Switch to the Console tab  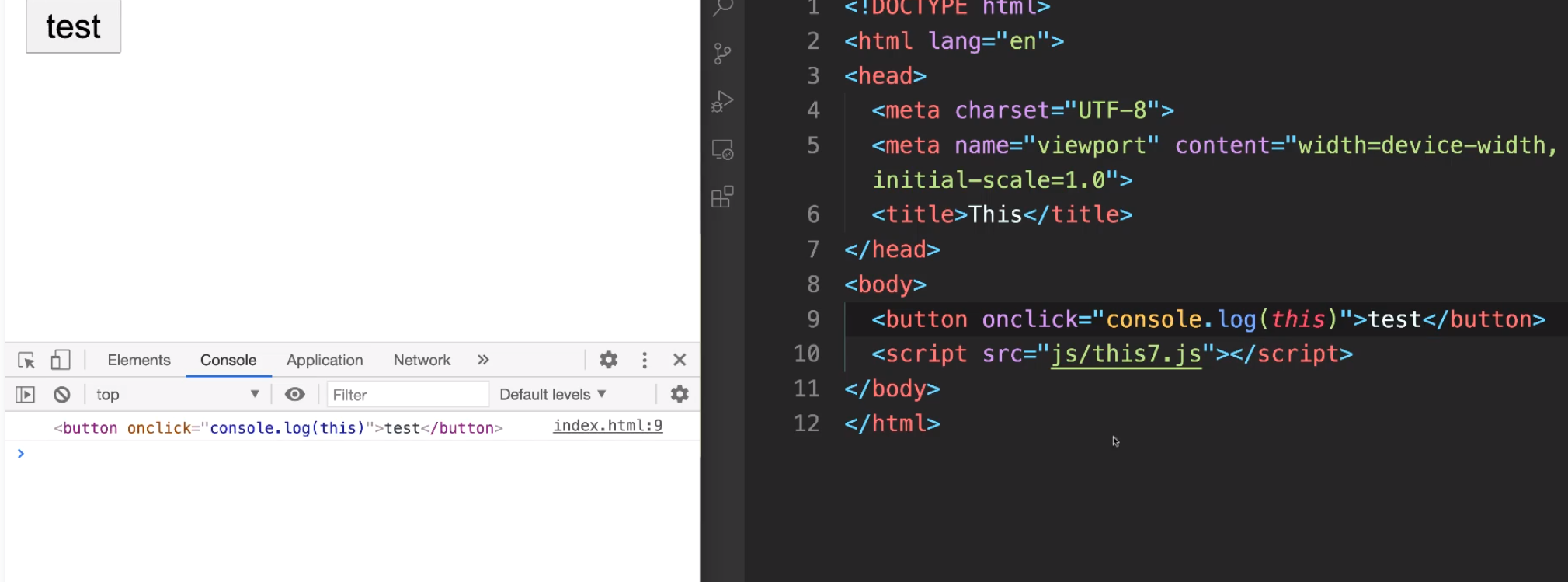(x=228, y=360)
